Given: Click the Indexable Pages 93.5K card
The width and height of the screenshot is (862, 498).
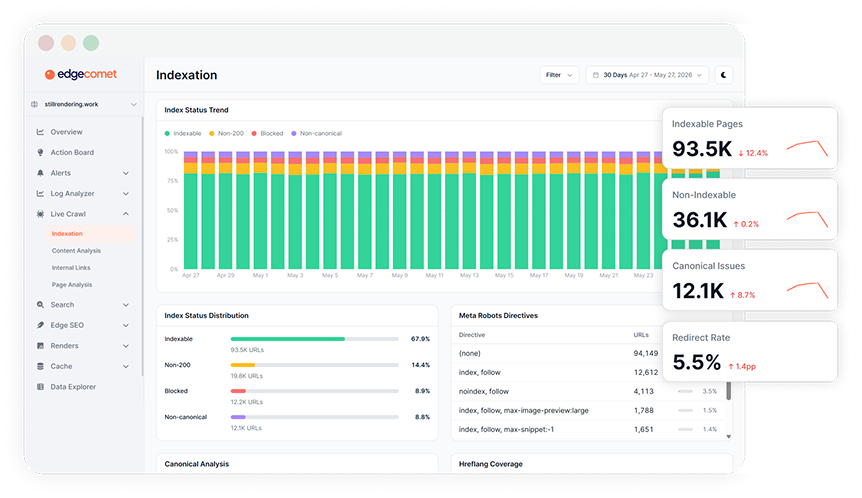Looking at the screenshot, I should point(750,138).
